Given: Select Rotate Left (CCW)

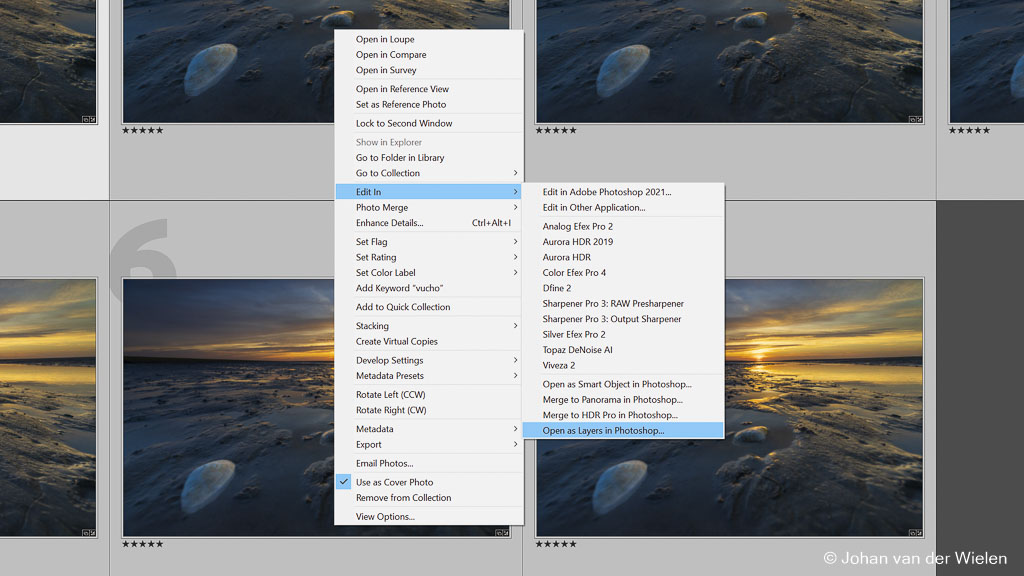Looking at the screenshot, I should pos(390,394).
